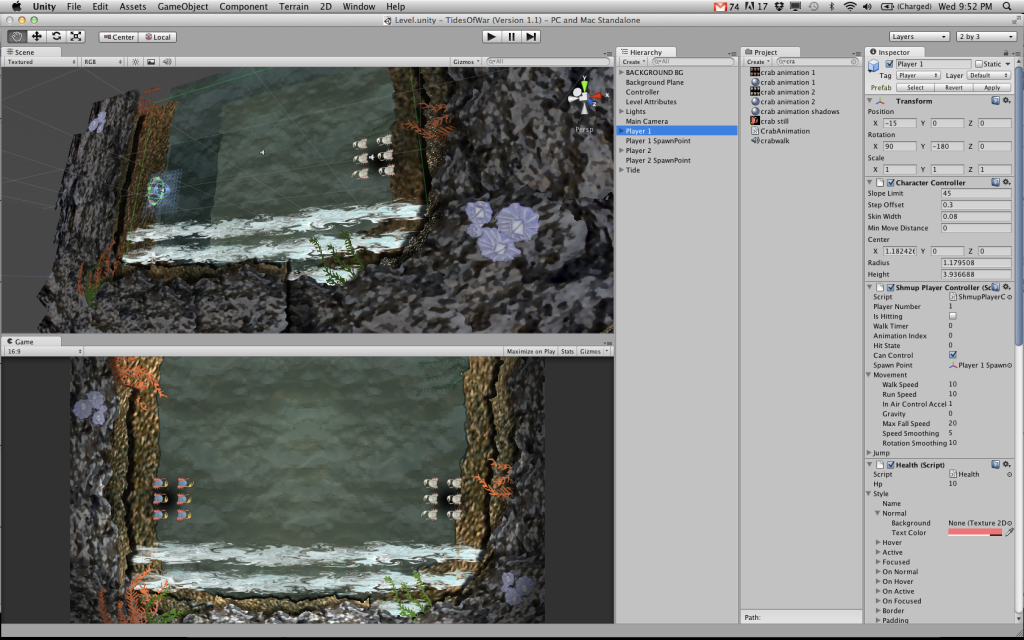1024x640 pixels.
Task: Click Maximize on Play button
Action: (530, 351)
